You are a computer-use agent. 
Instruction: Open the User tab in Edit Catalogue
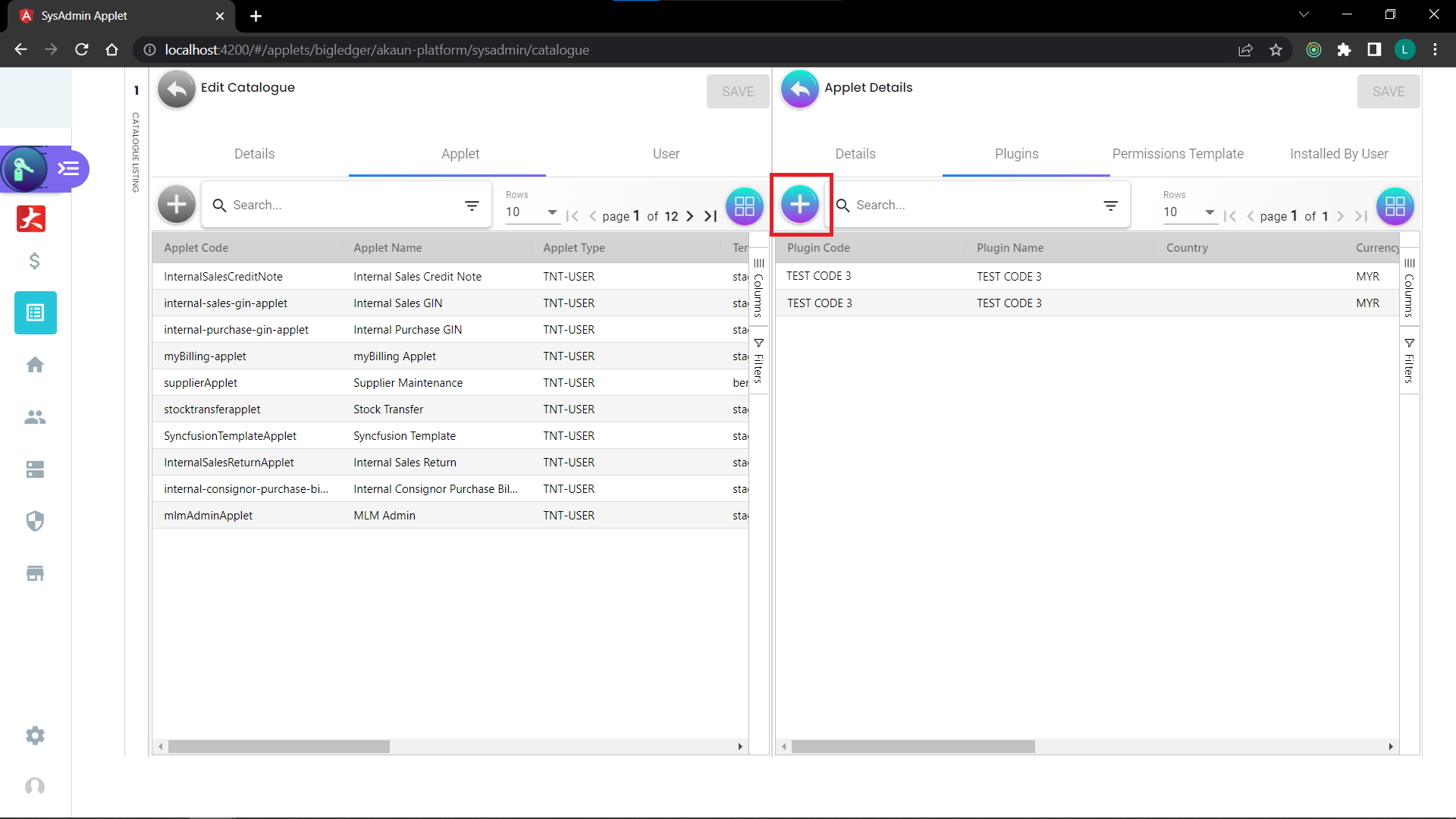[666, 154]
